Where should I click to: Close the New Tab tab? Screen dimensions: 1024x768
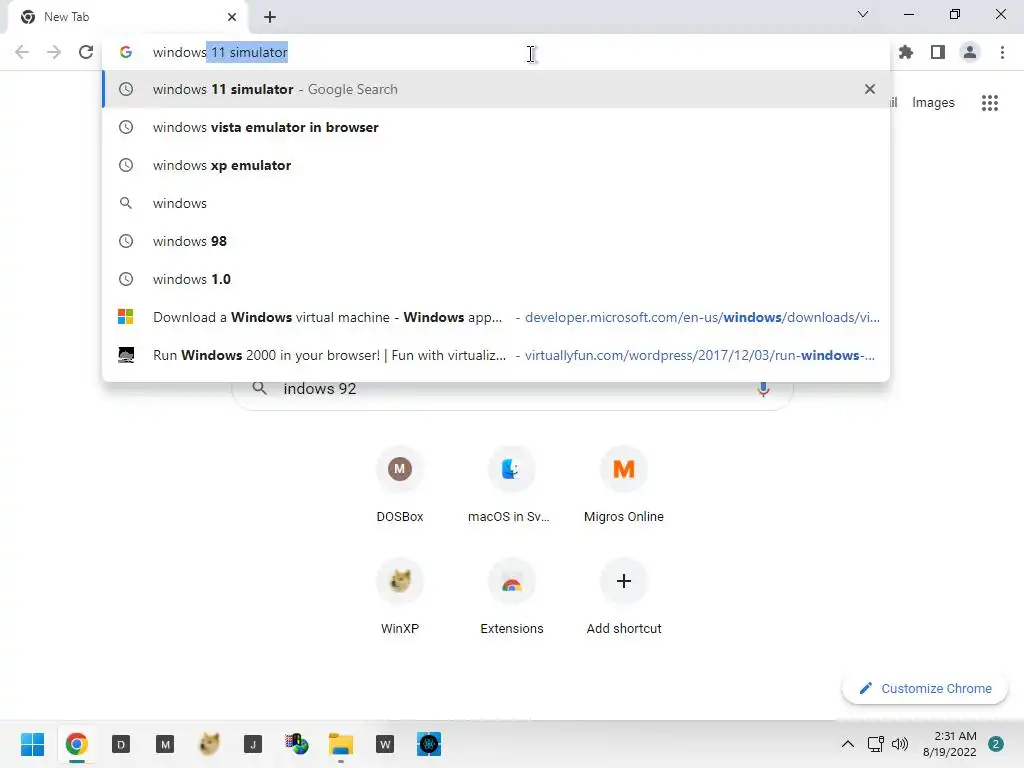point(232,17)
